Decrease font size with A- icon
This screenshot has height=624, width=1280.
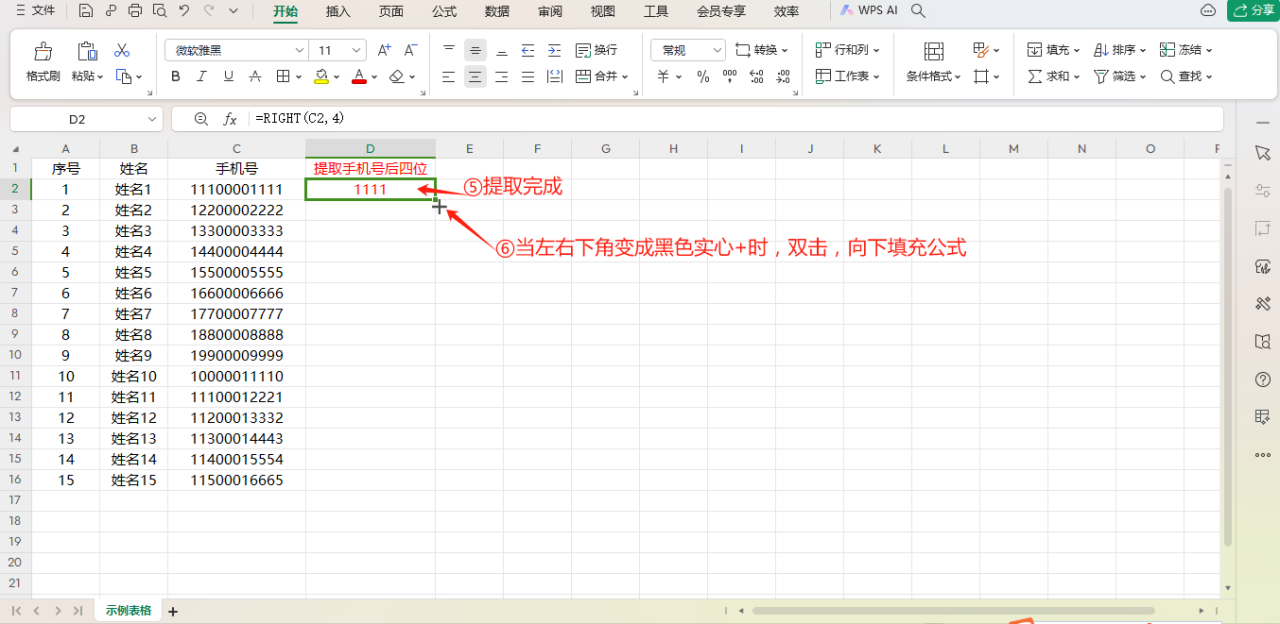(x=410, y=50)
